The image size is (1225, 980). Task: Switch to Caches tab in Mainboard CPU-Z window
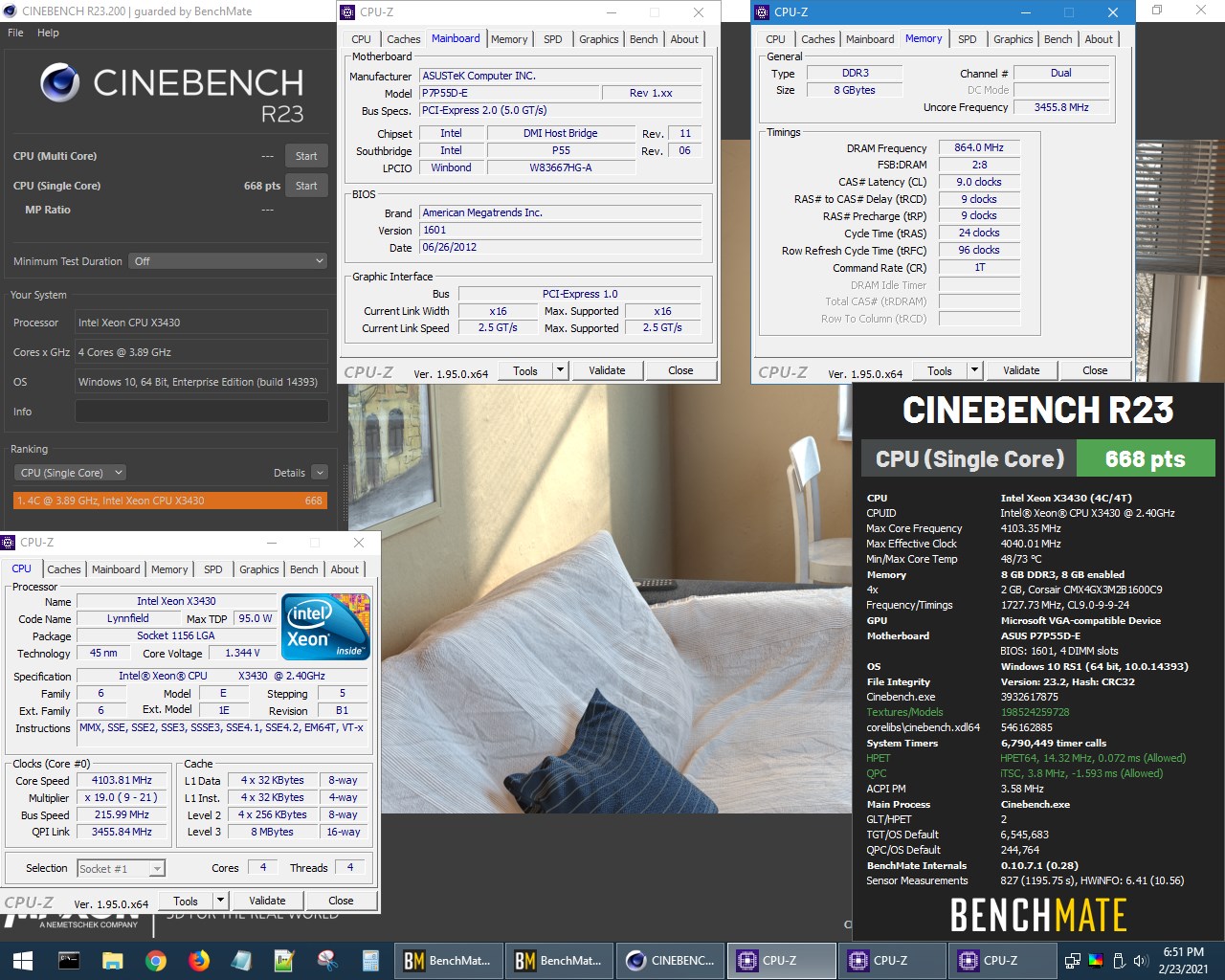tap(403, 39)
